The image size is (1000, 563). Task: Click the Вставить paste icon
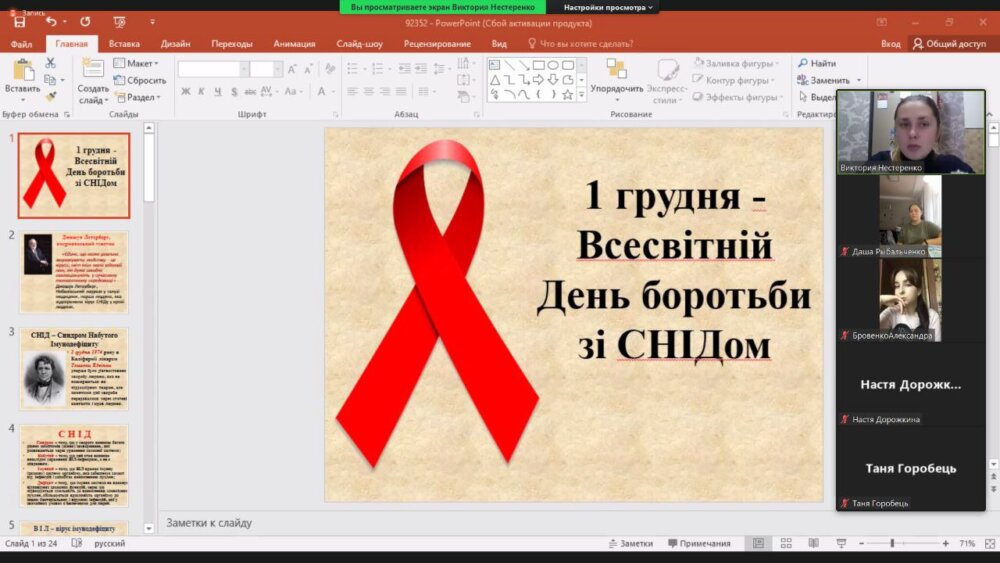click(22, 71)
